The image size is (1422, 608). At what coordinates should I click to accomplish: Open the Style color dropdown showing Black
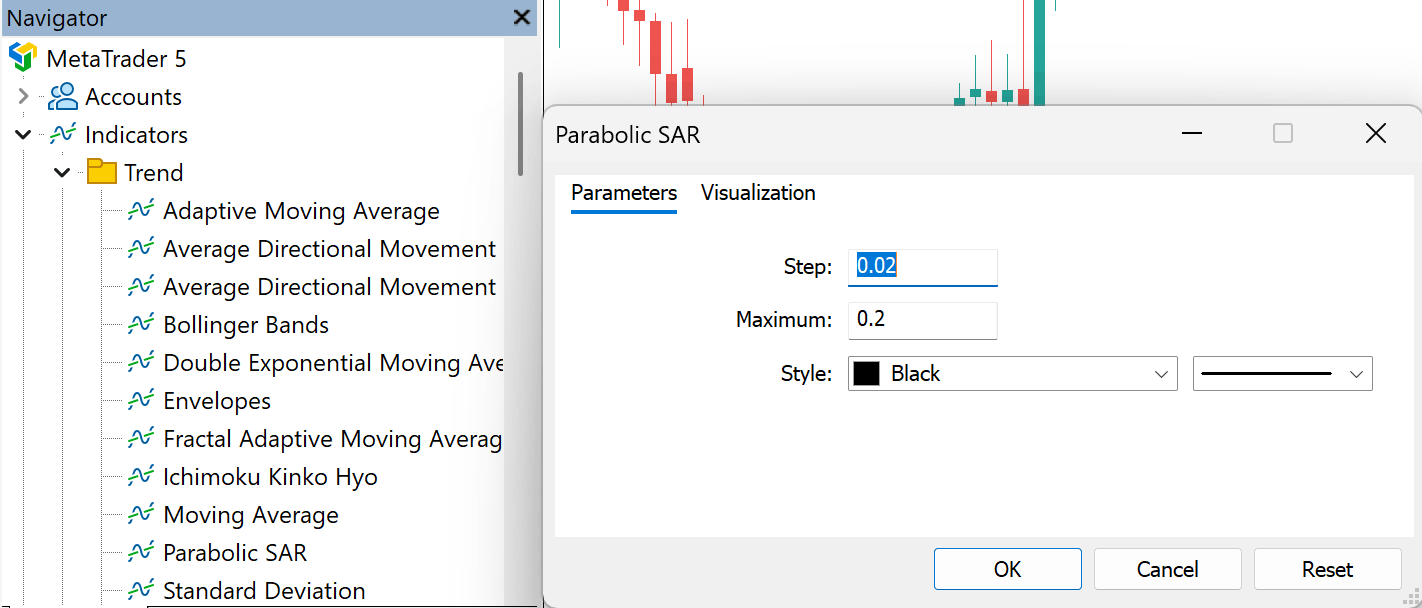point(1012,374)
